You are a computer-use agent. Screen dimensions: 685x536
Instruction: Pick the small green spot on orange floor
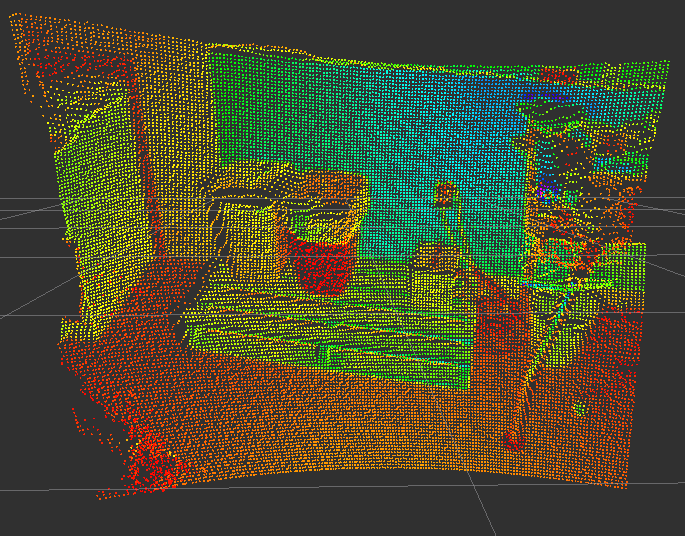(580, 409)
